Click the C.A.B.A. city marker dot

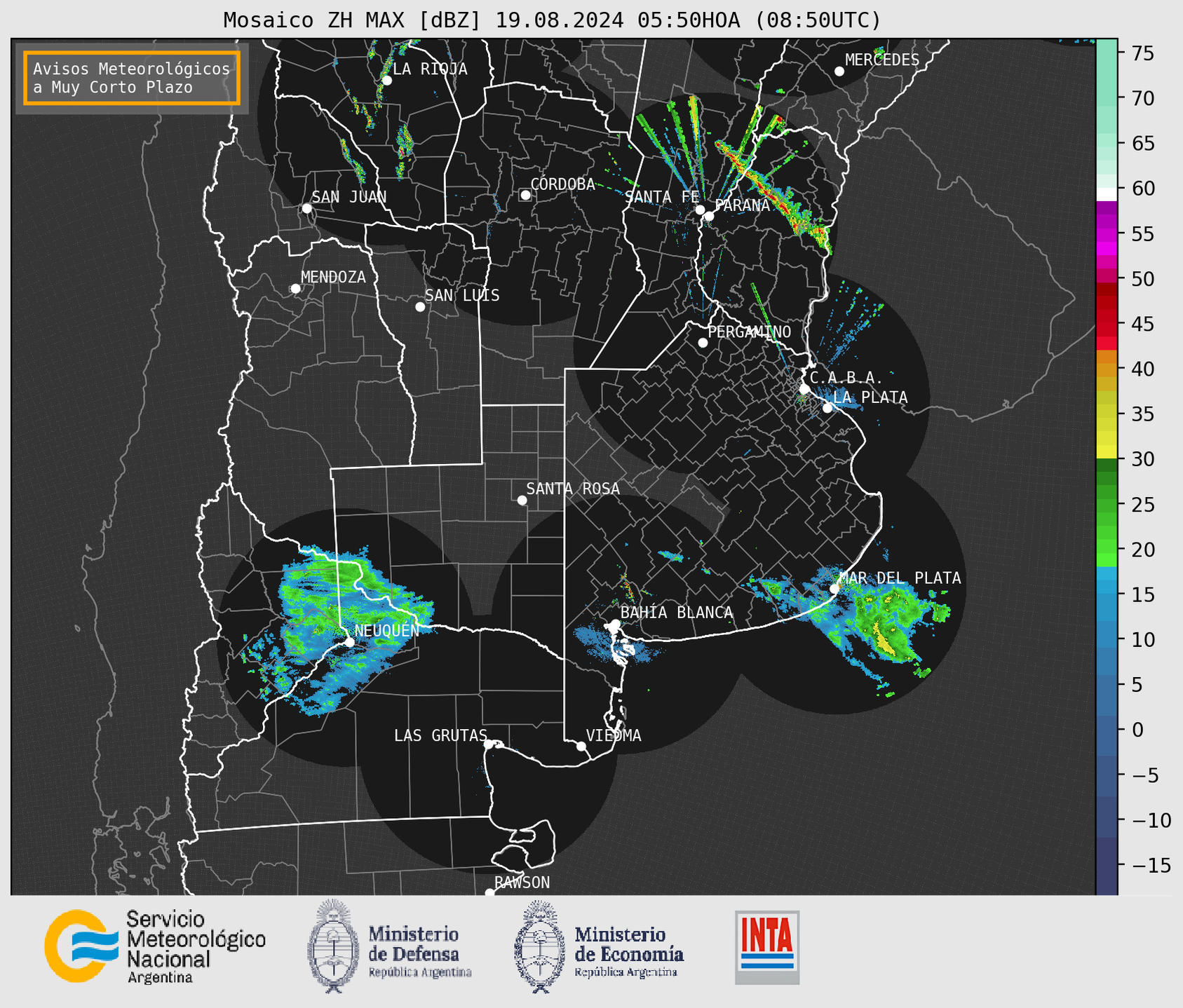[805, 389]
